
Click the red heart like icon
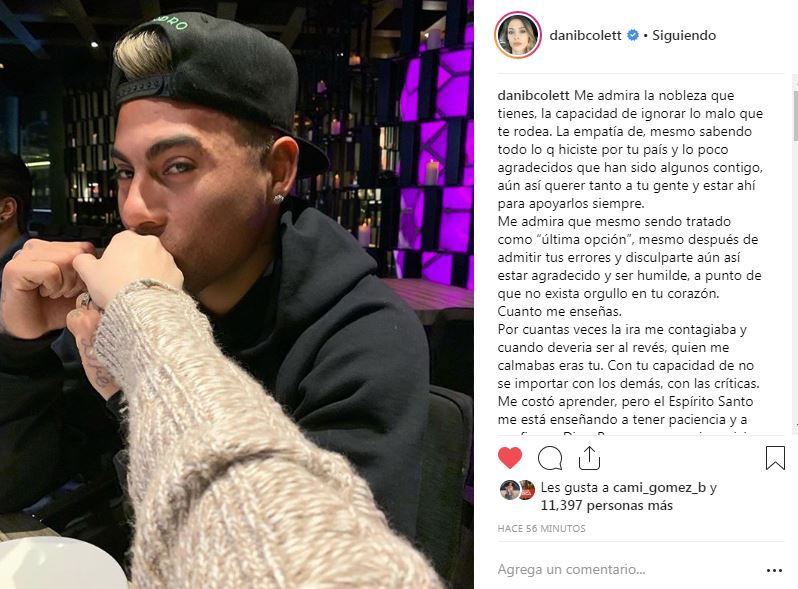tap(510, 458)
